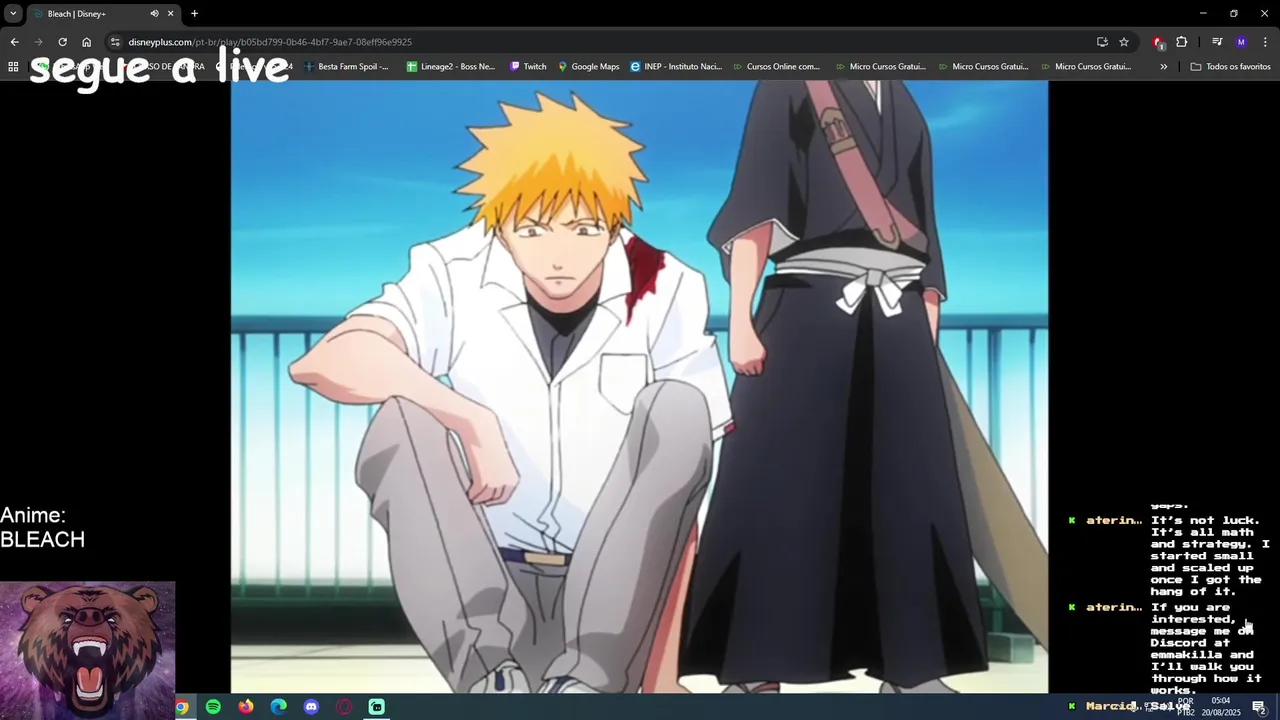Screen dimensions: 1280x720
Task: Open the red circle Opera icon in taskbar
Action: (344, 707)
